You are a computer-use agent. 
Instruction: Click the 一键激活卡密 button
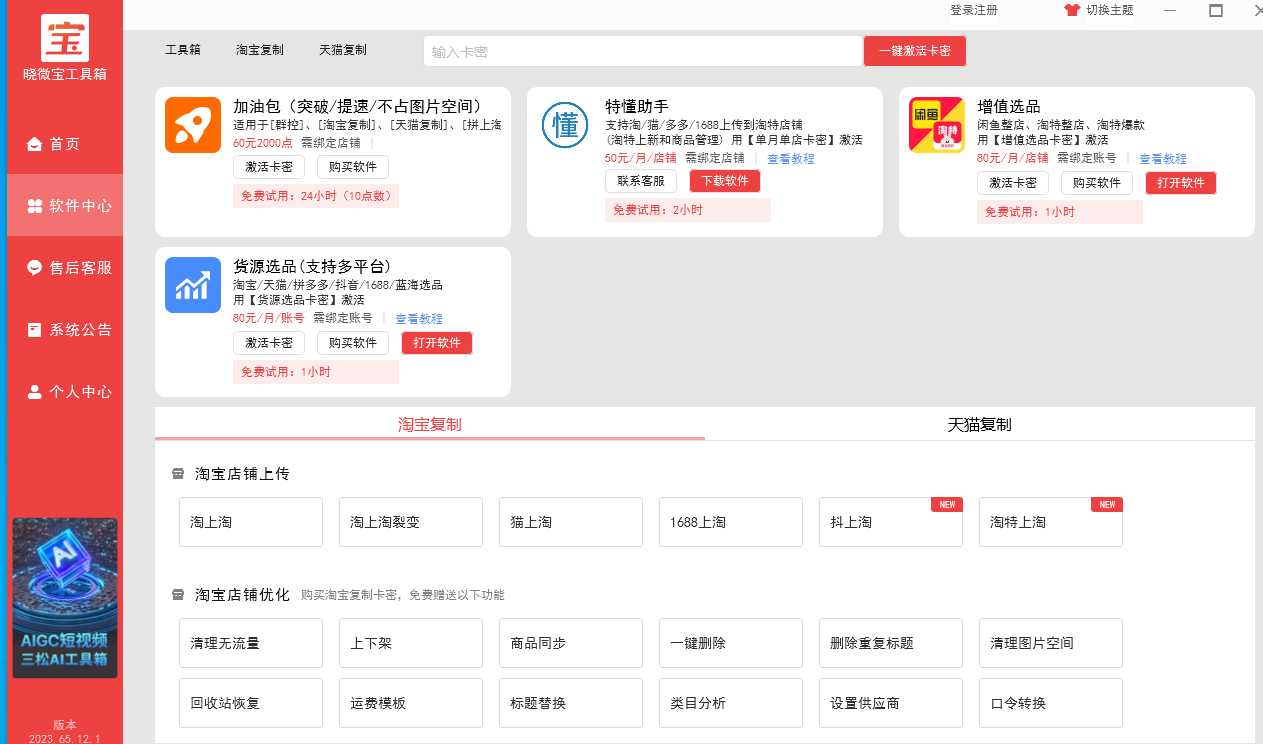pos(915,51)
